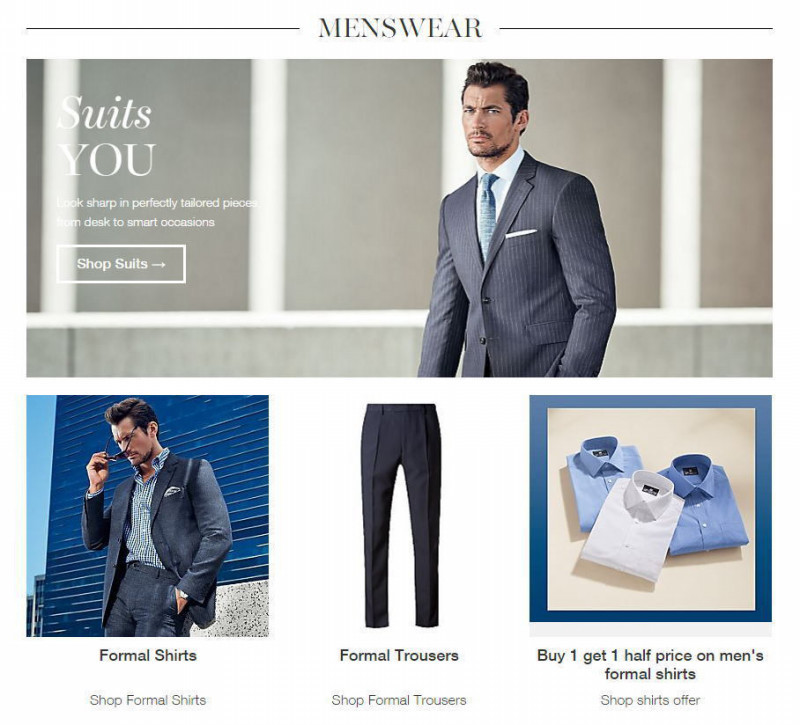Click the blue tie on the banner model
800x725 pixels.
pyautogui.click(x=487, y=213)
